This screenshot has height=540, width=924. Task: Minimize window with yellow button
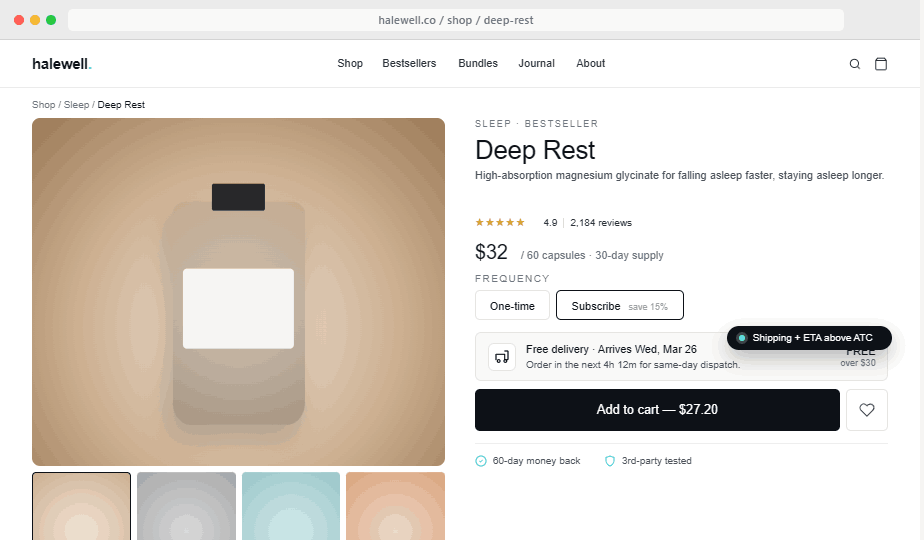pyautogui.click(x=35, y=20)
